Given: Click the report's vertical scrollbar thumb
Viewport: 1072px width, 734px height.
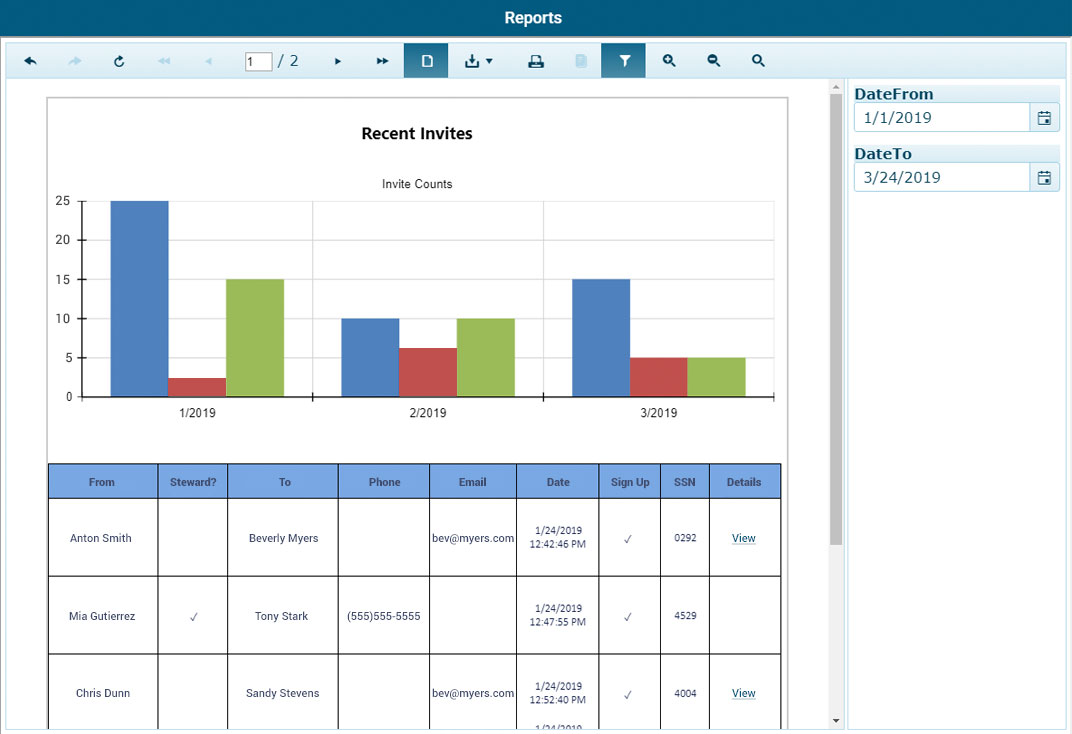Looking at the screenshot, I should pyautogui.click(x=836, y=320).
